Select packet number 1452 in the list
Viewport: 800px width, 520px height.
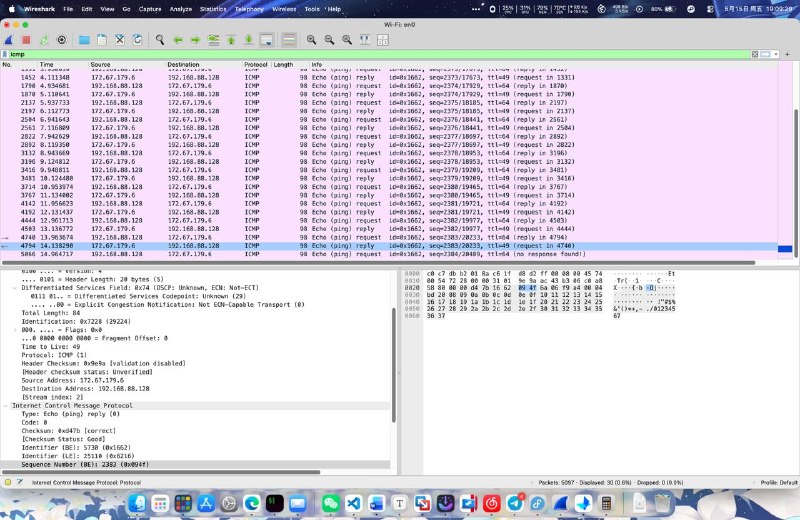(389, 78)
